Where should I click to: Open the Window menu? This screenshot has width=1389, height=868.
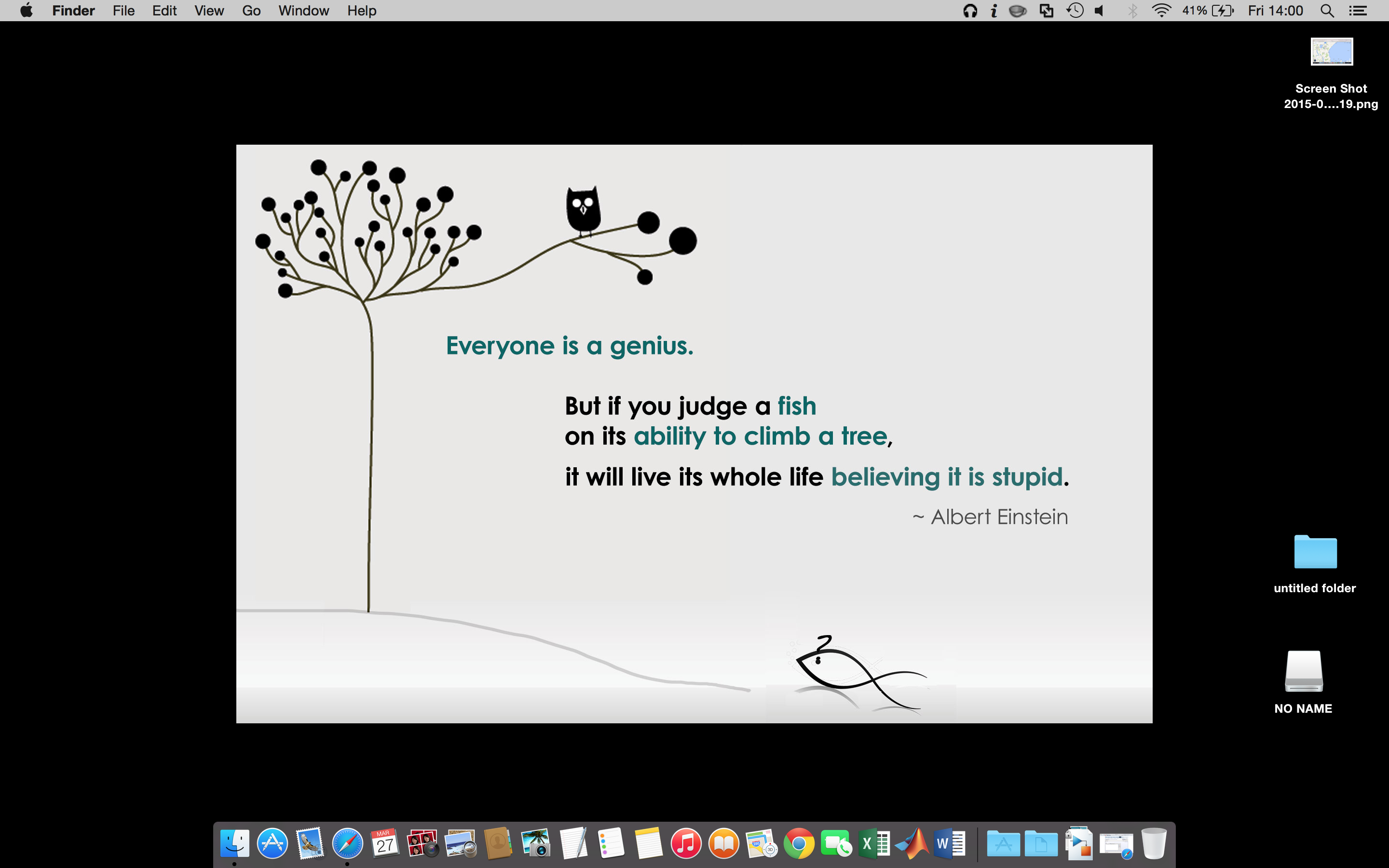304,10
